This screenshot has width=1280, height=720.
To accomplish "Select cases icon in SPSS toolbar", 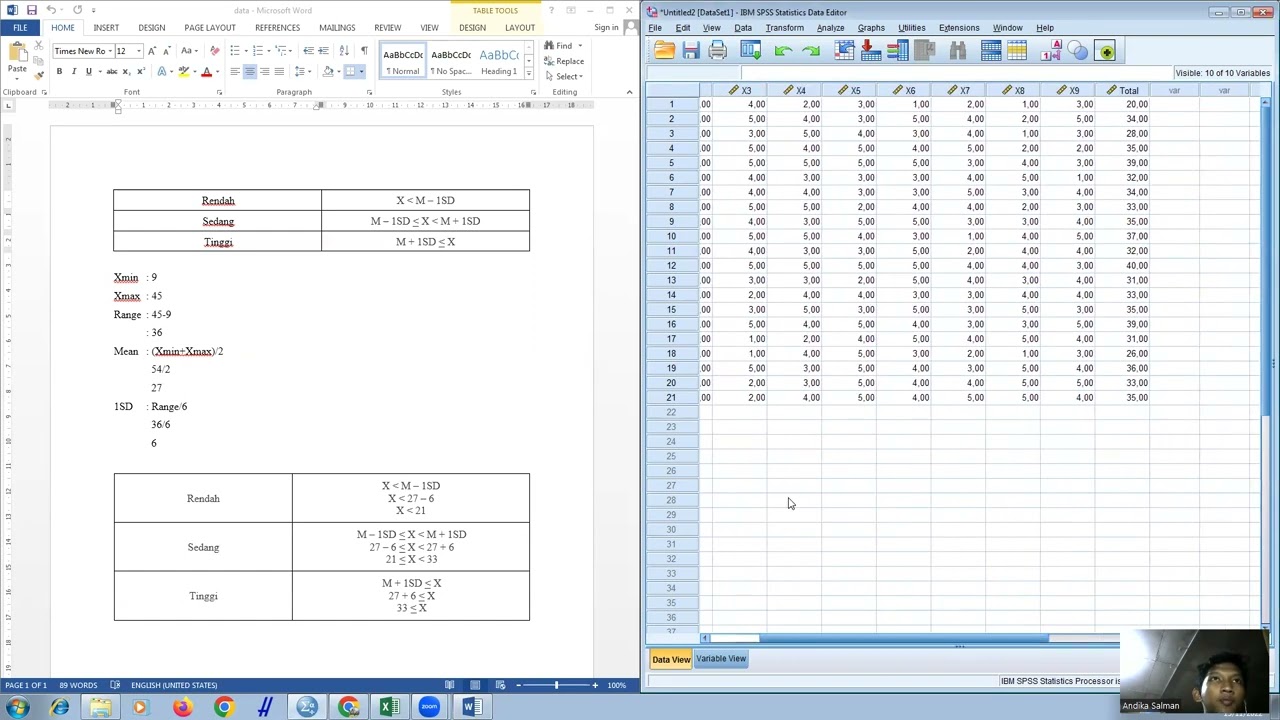I will (x=1017, y=51).
